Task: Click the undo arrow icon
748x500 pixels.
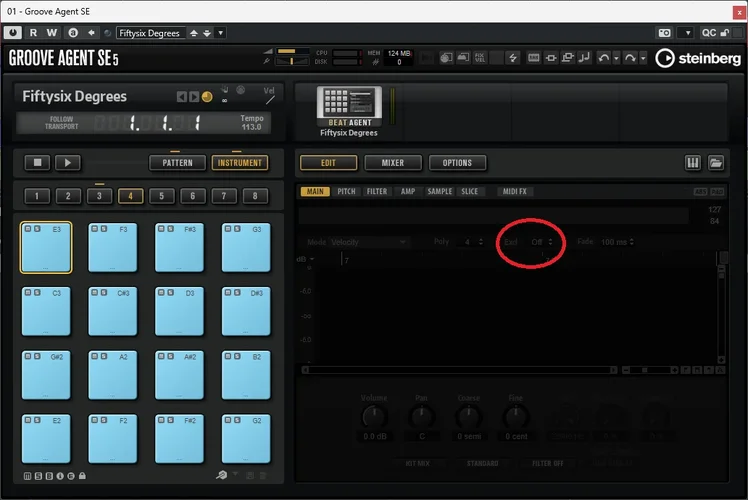Action: click(603, 58)
